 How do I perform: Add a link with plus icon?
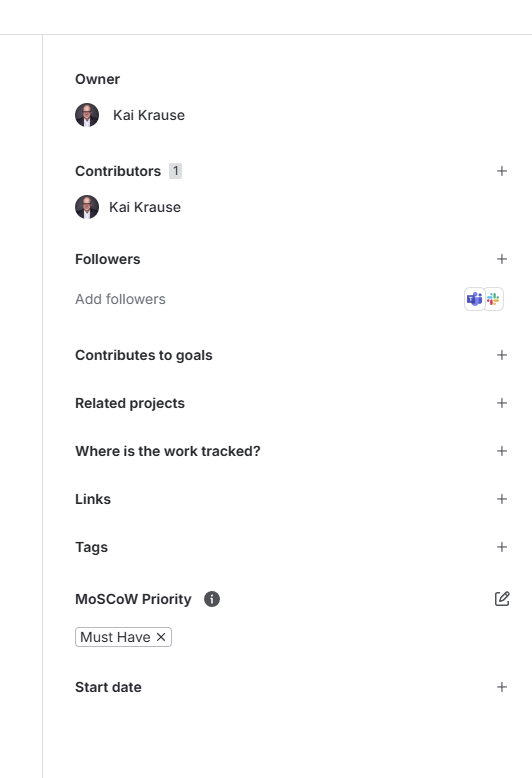502,499
